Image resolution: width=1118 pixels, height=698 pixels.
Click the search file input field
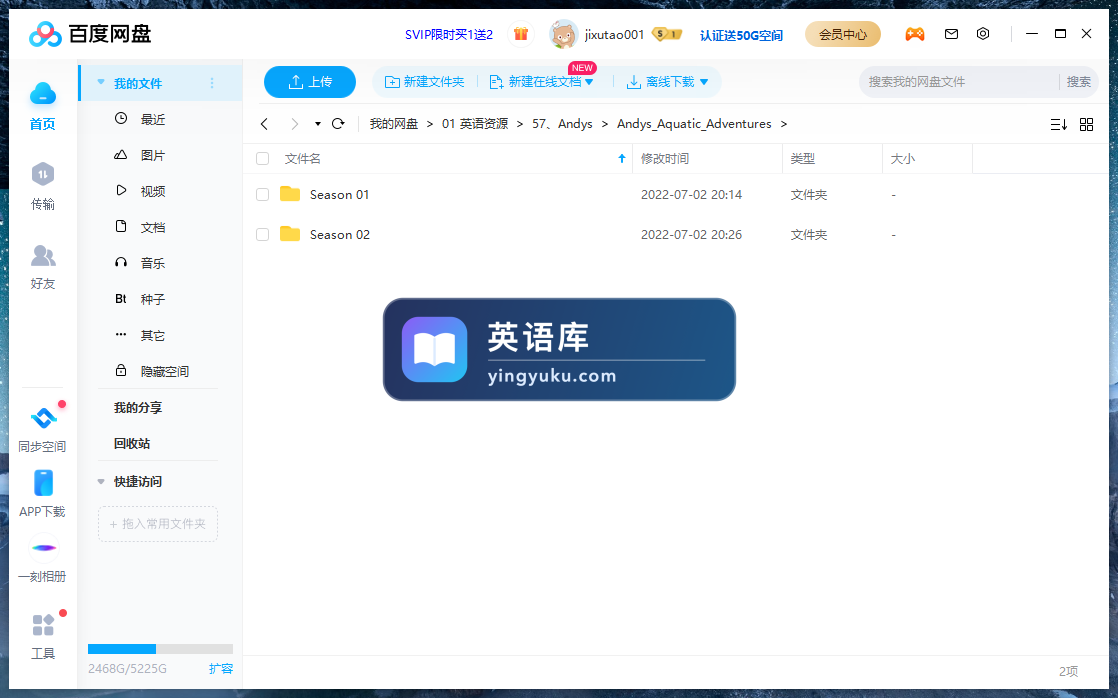pos(958,82)
